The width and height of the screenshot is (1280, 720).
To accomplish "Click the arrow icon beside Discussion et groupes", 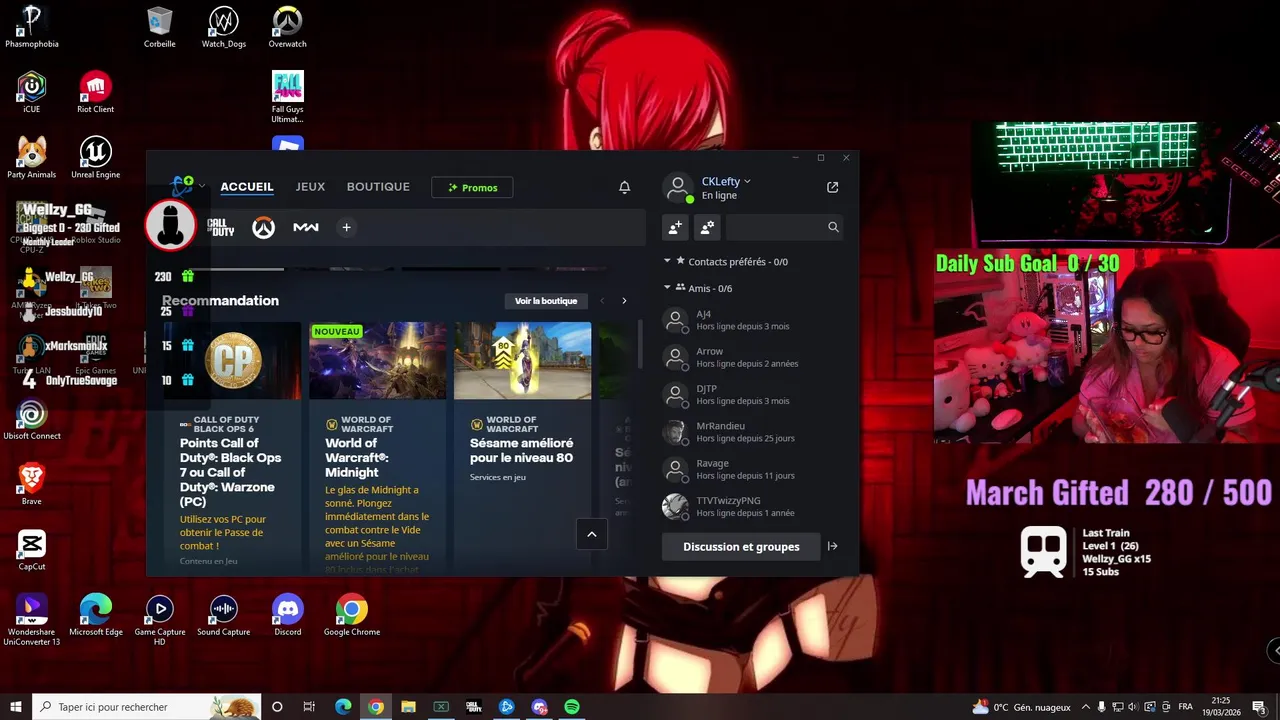I will [x=832, y=547].
